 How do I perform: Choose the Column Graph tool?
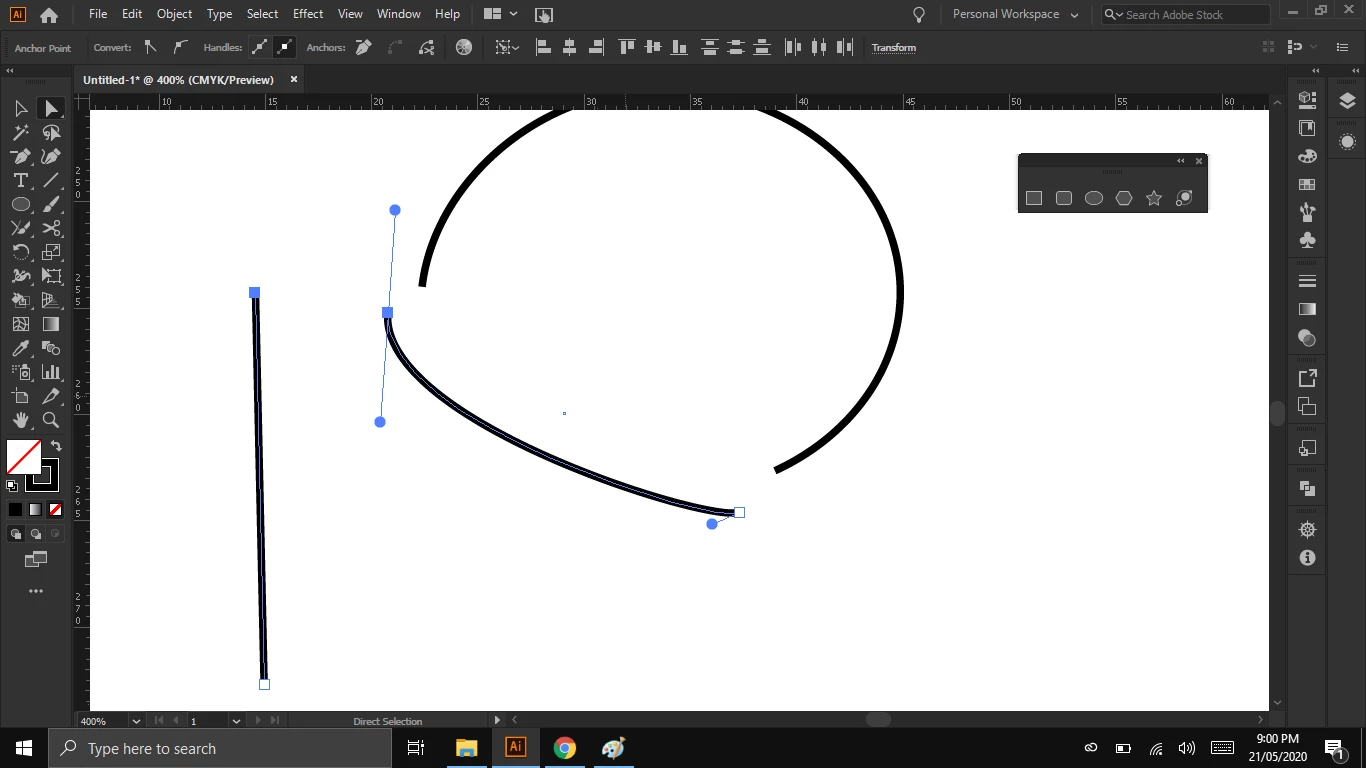(51, 372)
